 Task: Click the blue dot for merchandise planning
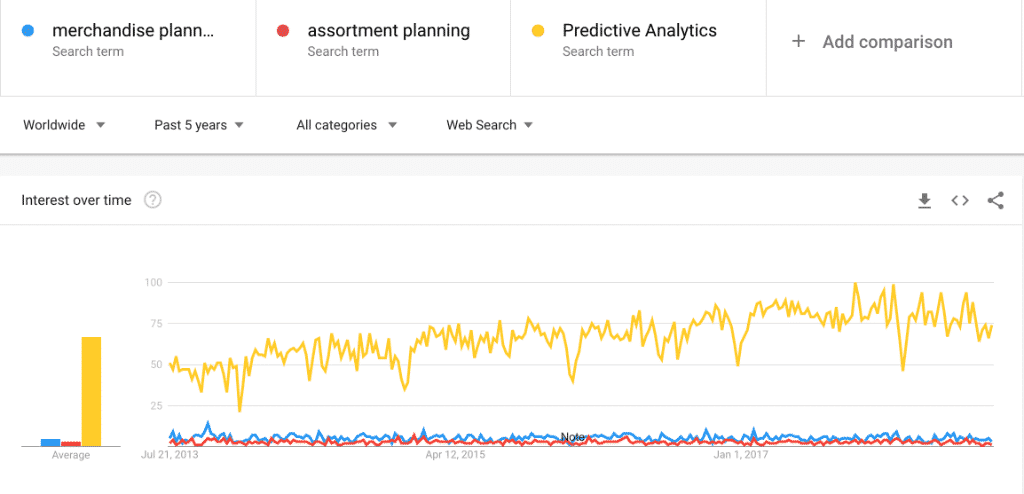[x=28, y=31]
